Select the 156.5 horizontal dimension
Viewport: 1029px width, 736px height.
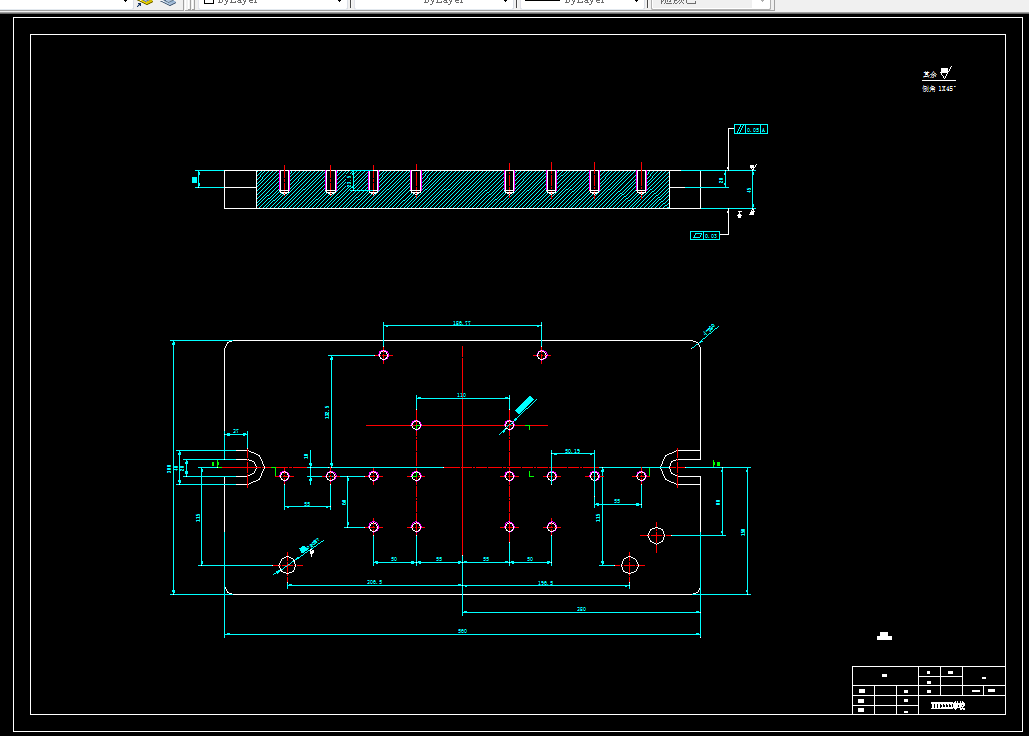click(545, 583)
